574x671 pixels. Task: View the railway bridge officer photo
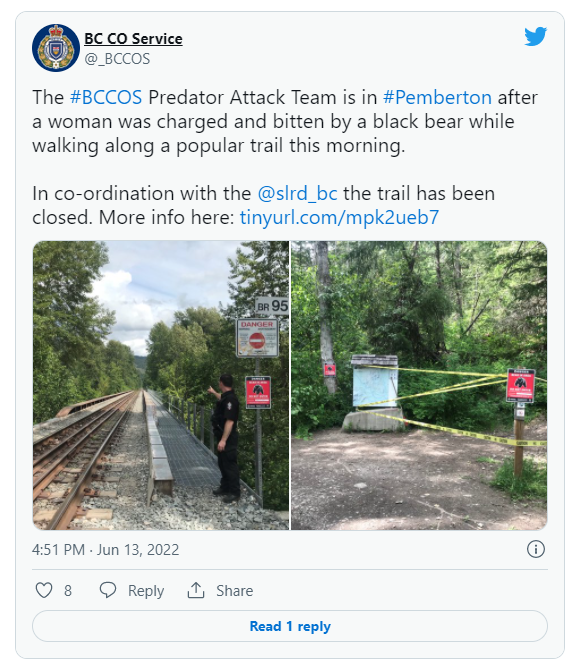pos(161,385)
